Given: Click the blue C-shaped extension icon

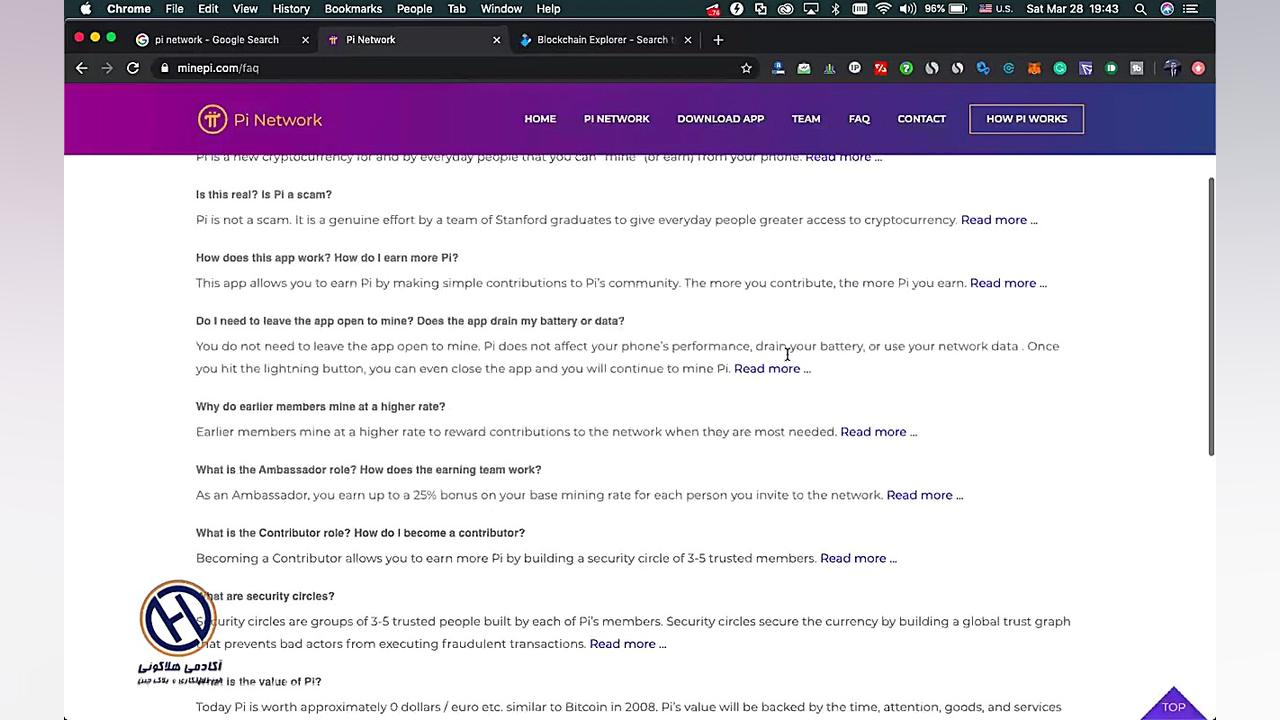Looking at the screenshot, I should (x=1008, y=68).
